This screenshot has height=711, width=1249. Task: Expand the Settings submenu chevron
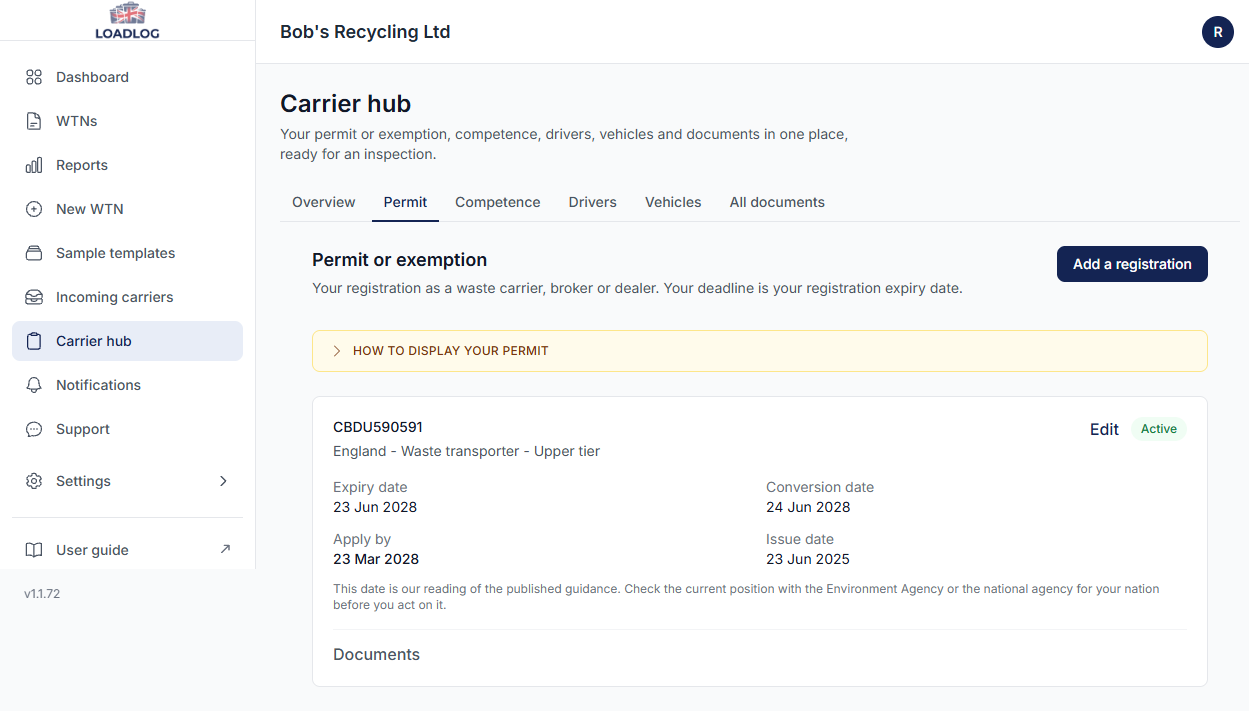point(223,481)
